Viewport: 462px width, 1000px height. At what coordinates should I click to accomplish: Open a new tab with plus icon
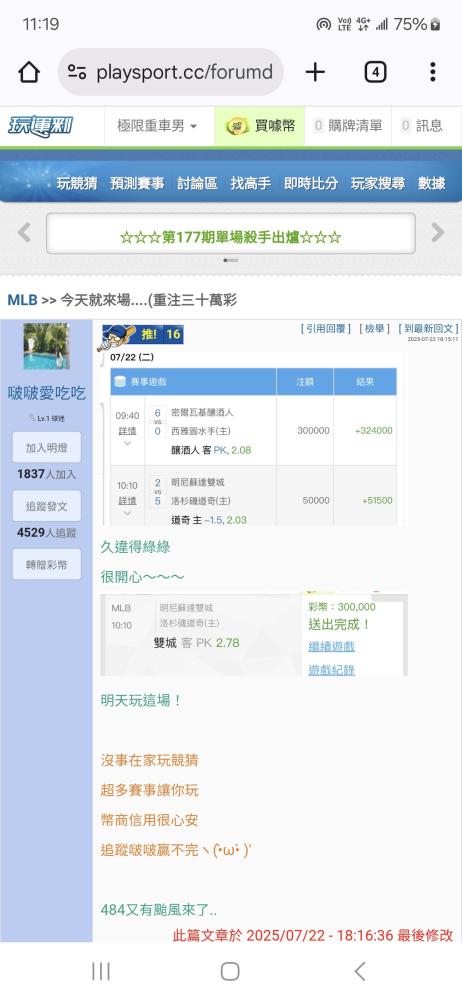click(315, 72)
